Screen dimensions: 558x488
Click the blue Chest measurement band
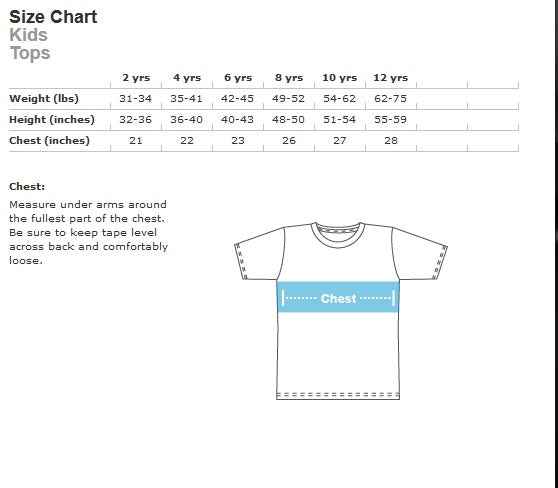(338, 297)
